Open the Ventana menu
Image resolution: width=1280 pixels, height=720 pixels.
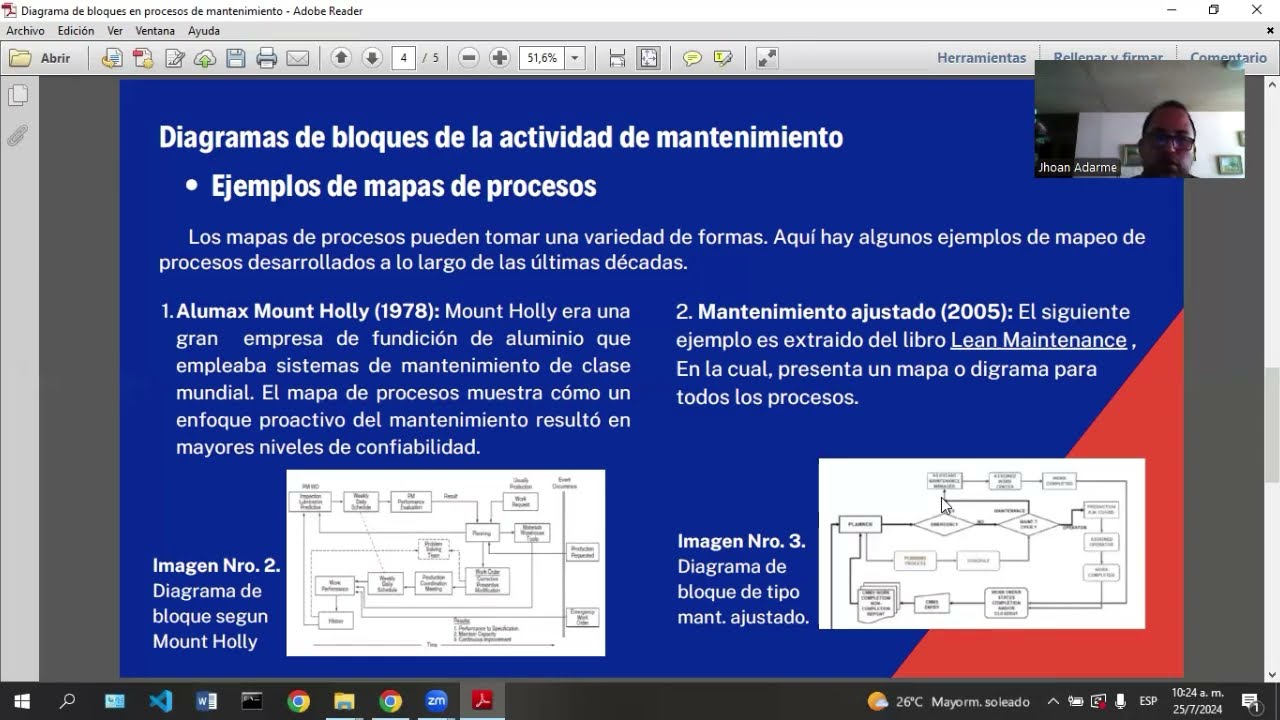coord(155,31)
